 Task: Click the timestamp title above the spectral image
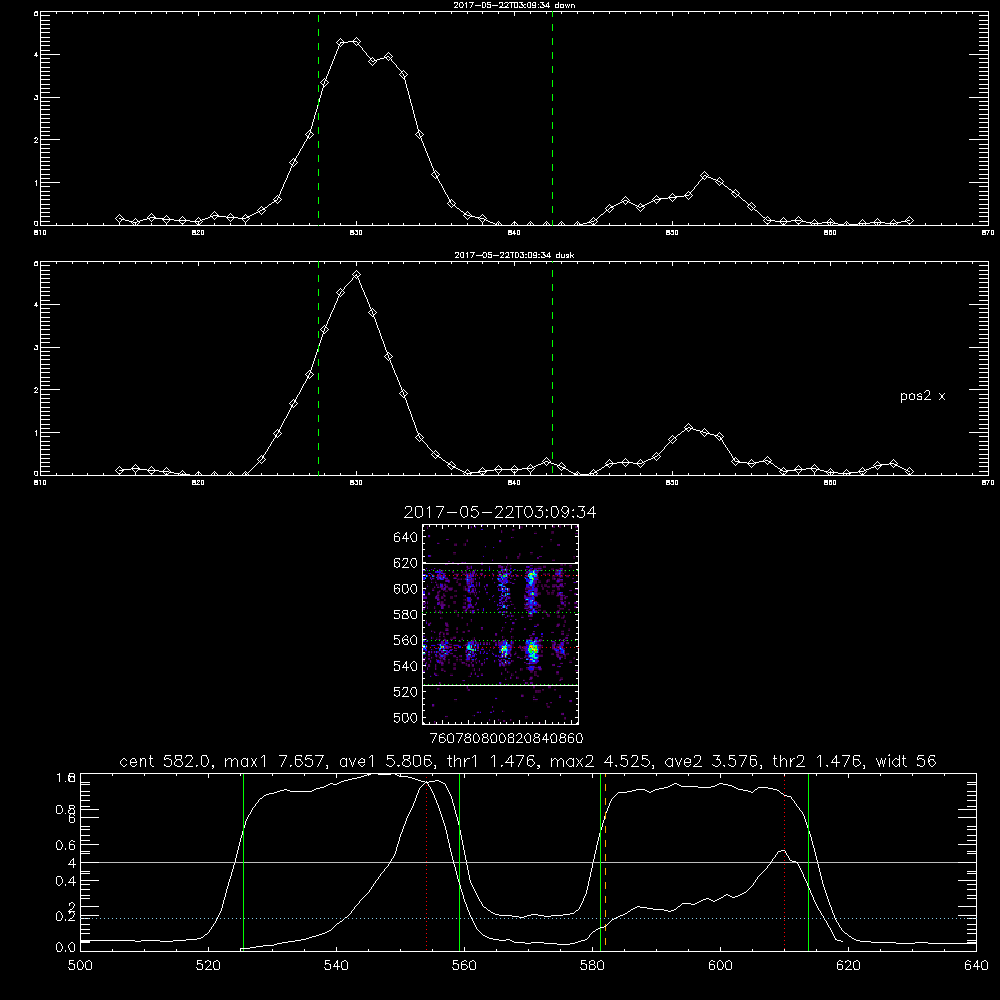[x=500, y=512]
